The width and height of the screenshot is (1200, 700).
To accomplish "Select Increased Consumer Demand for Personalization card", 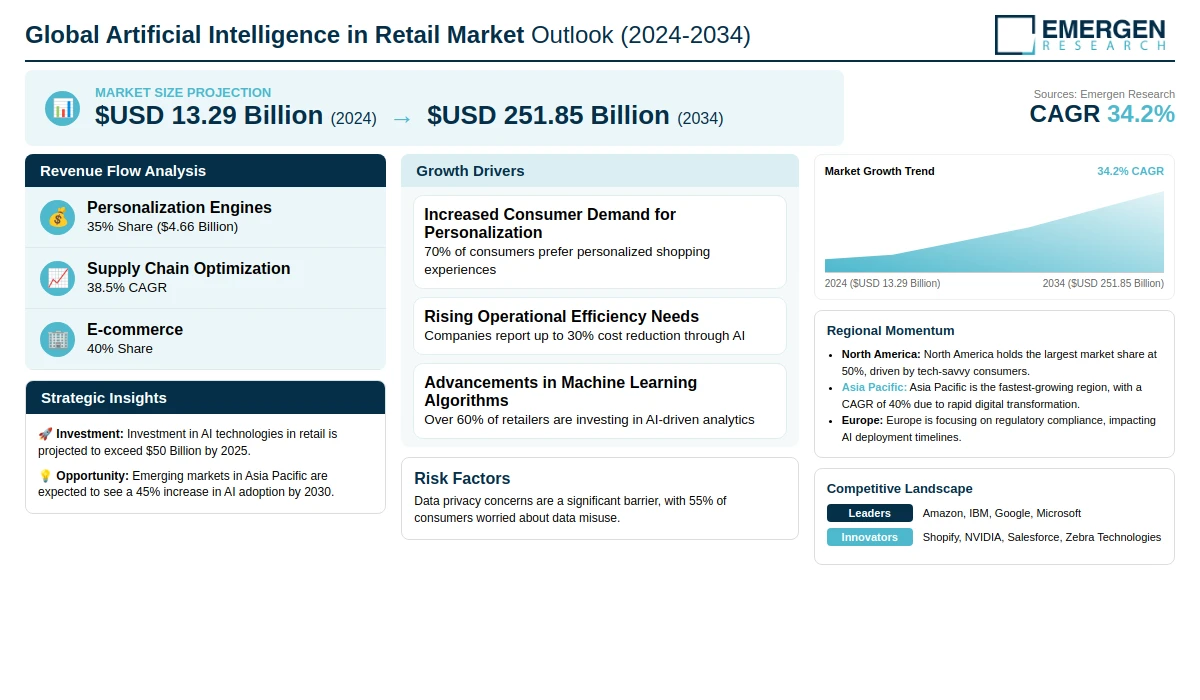I will click(599, 242).
